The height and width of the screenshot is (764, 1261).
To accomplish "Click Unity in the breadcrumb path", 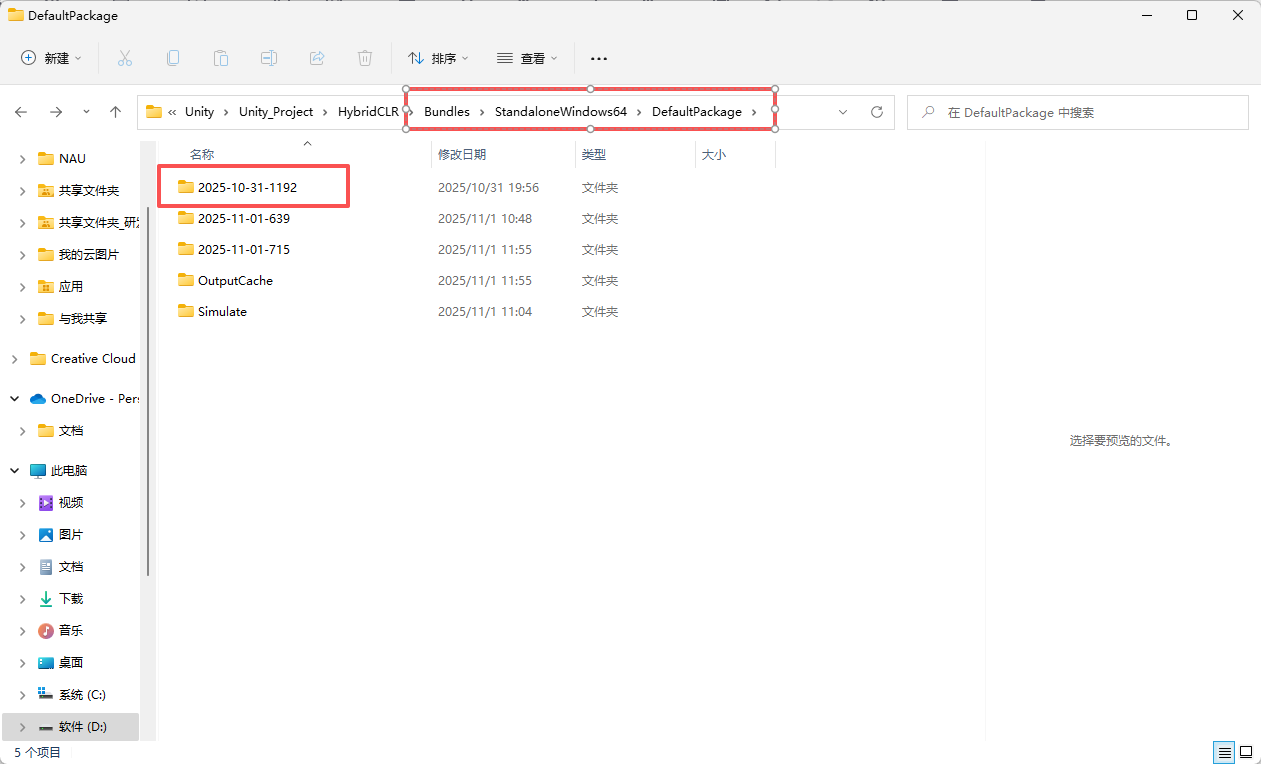I will click(199, 112).
